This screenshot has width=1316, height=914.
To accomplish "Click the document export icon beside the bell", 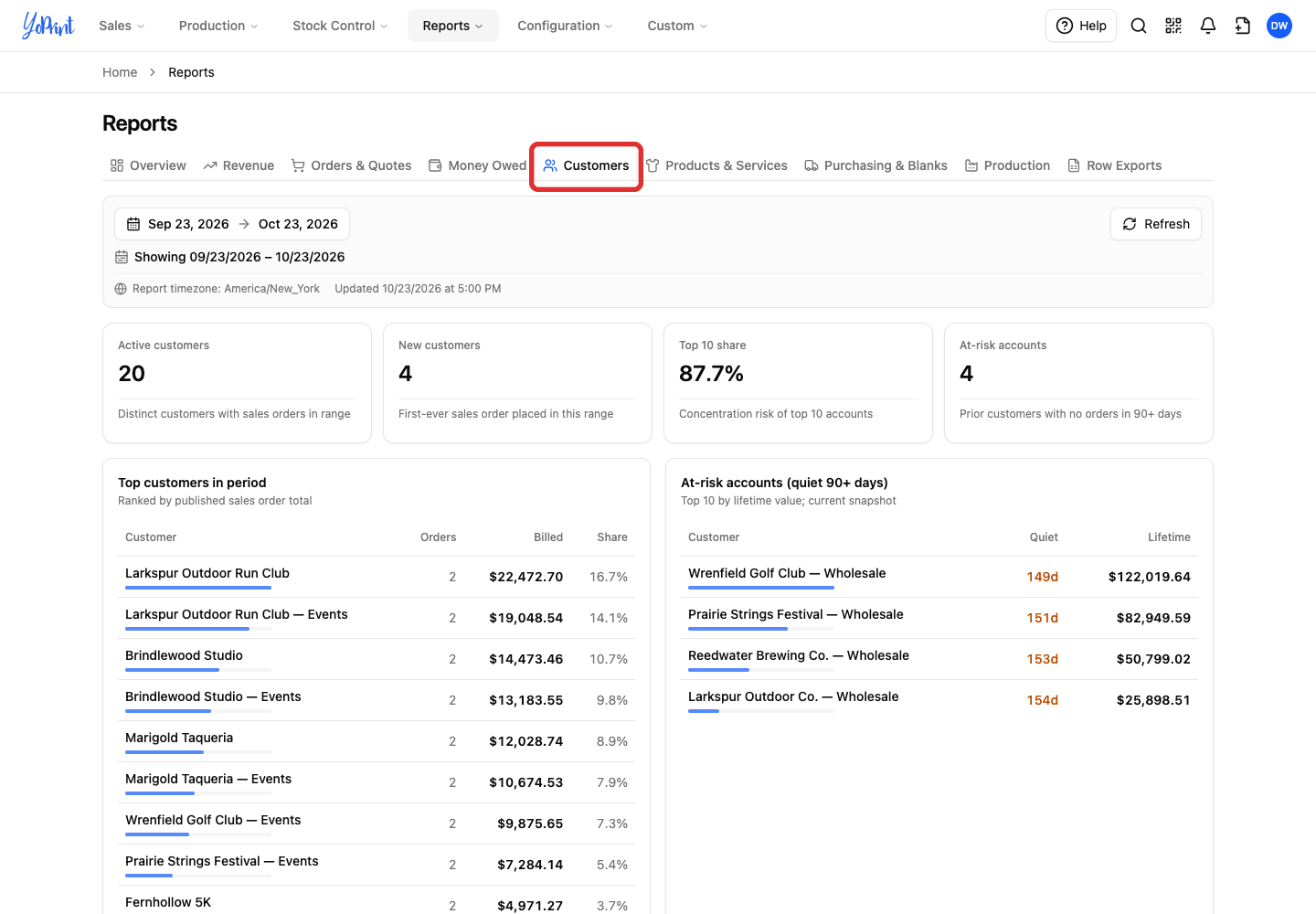I will click(x=1243, y=26).
